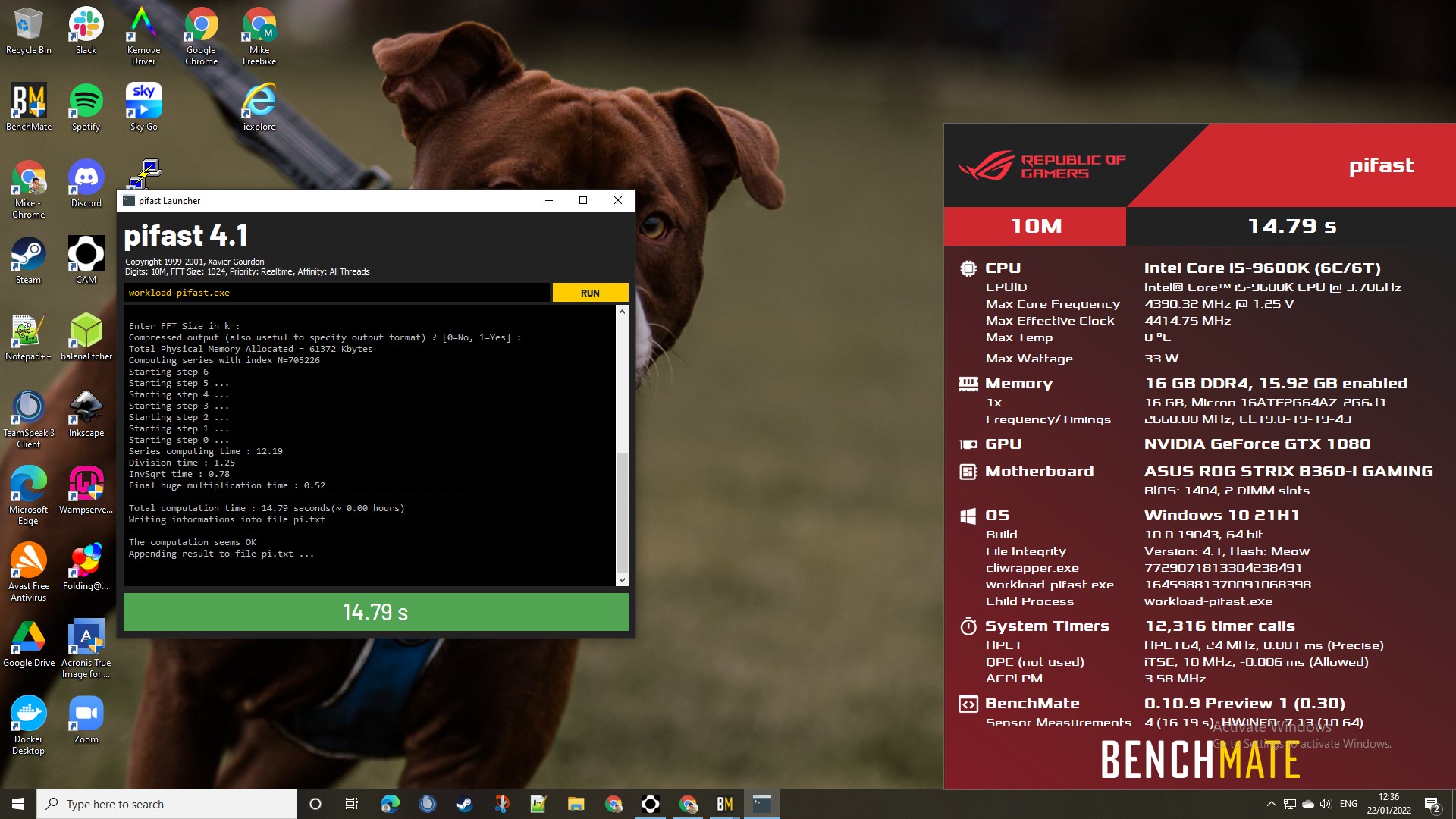Select the Sky Go desktop icon
The width and height of the screenshot is (1456, 819).
coord(143,108)
